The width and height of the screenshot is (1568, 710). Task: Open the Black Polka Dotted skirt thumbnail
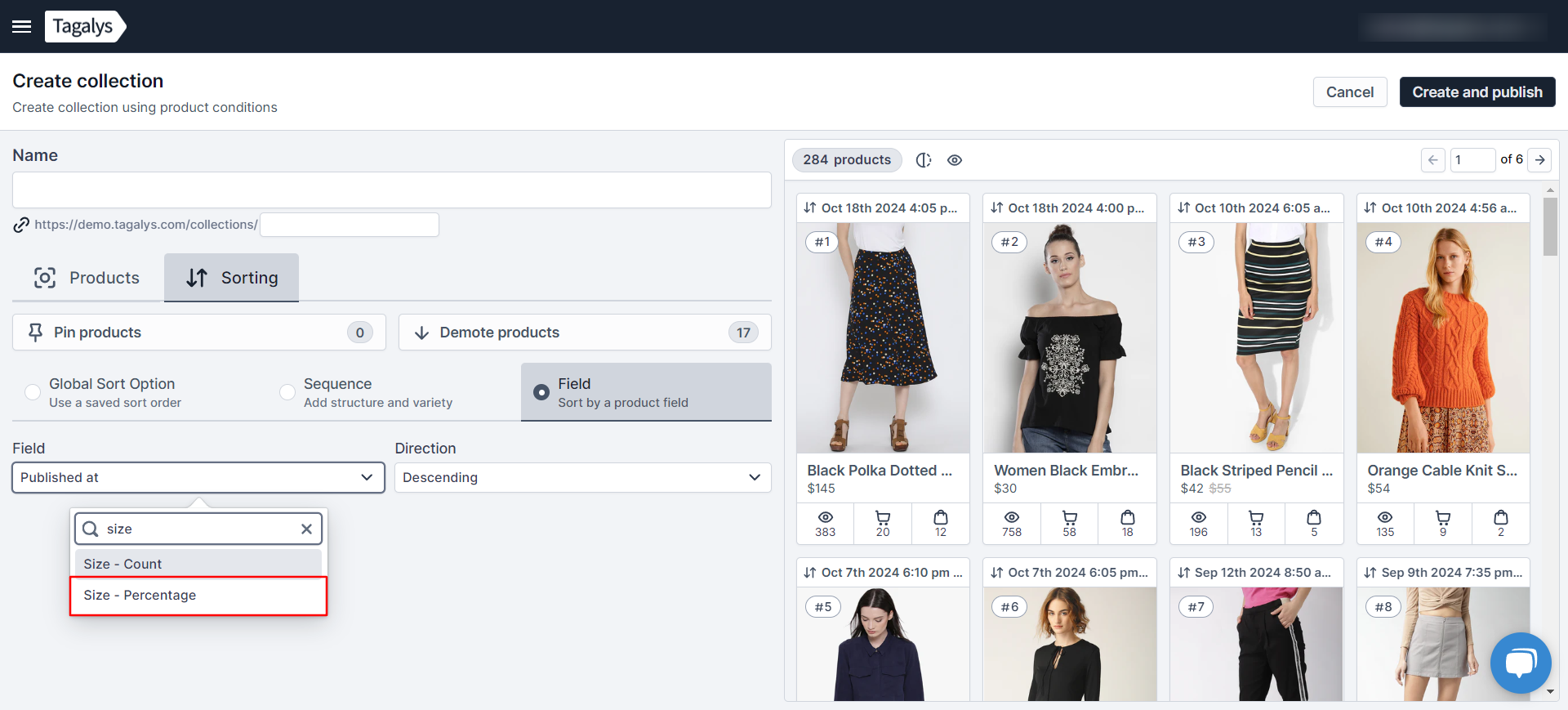pyautogui.click(x=883, y=338)
